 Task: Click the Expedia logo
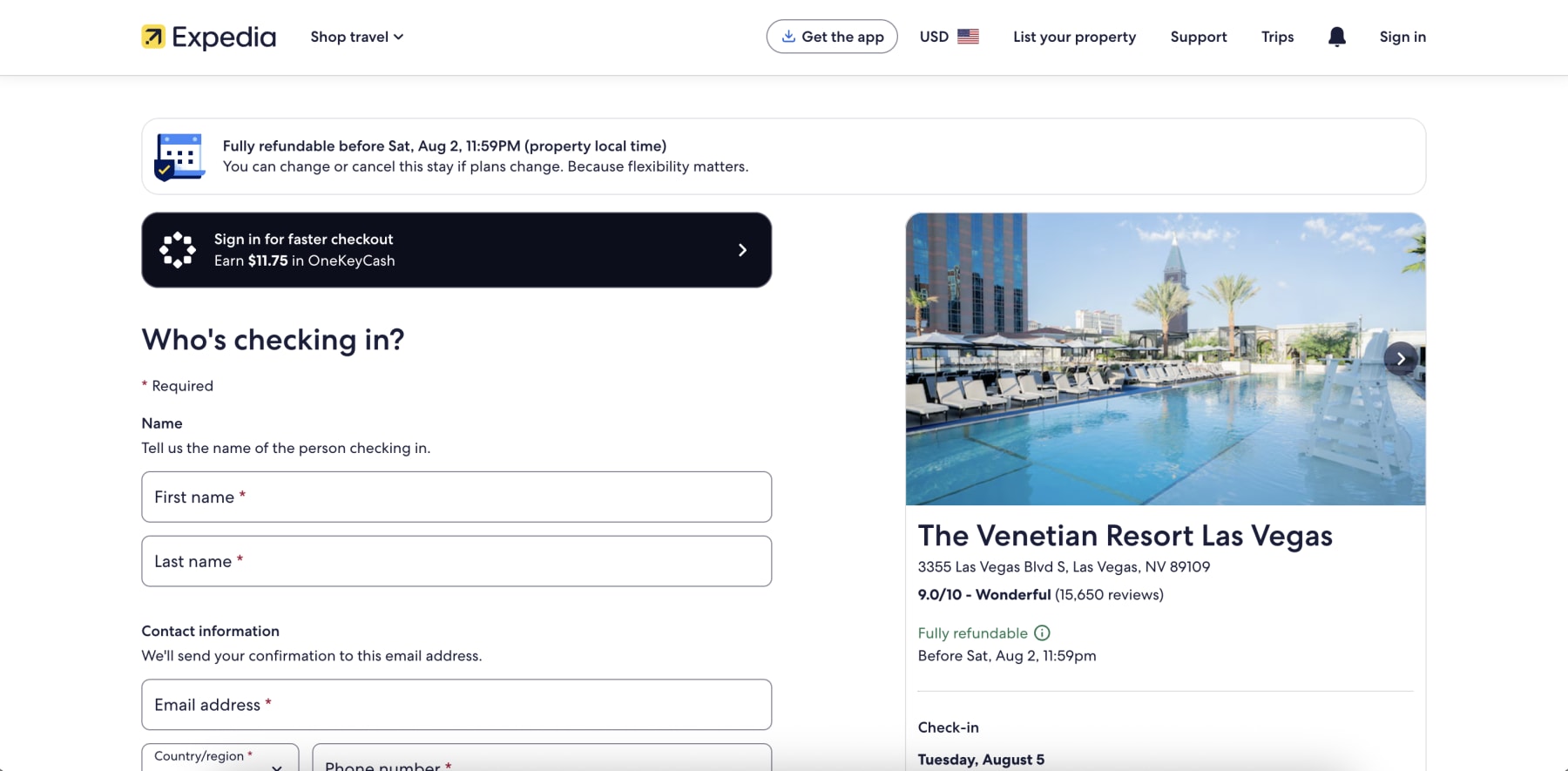[x=207, y=37]
